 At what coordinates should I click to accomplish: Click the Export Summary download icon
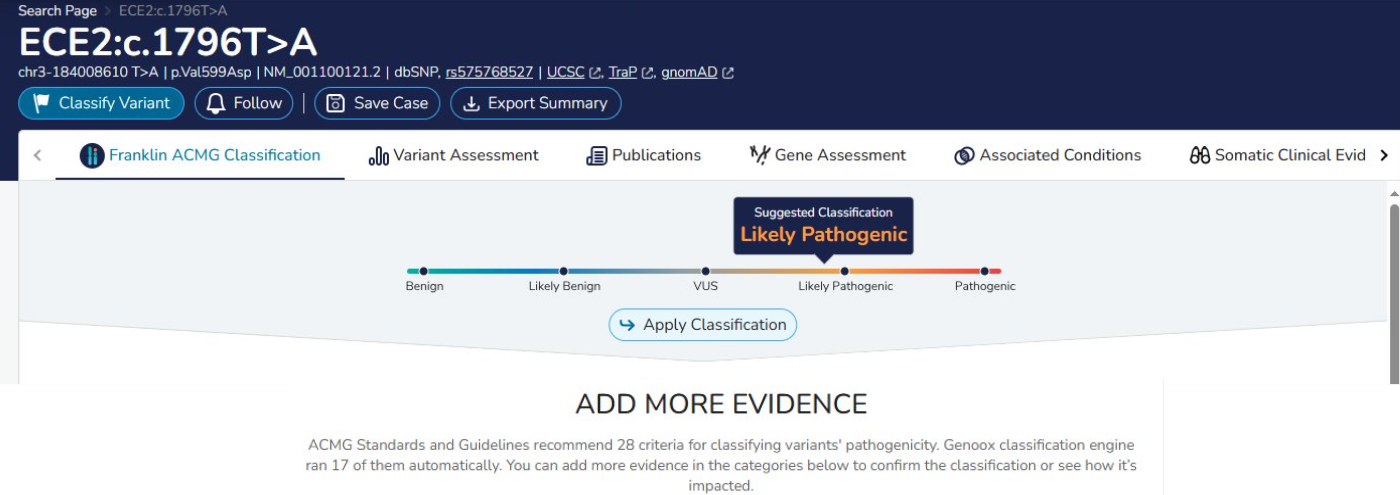click(x=472, y=103)
